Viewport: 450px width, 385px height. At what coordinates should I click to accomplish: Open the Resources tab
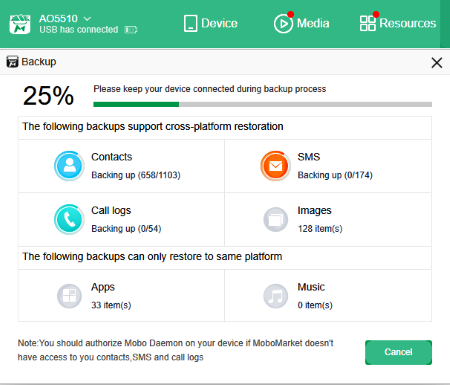coord(398,23)
